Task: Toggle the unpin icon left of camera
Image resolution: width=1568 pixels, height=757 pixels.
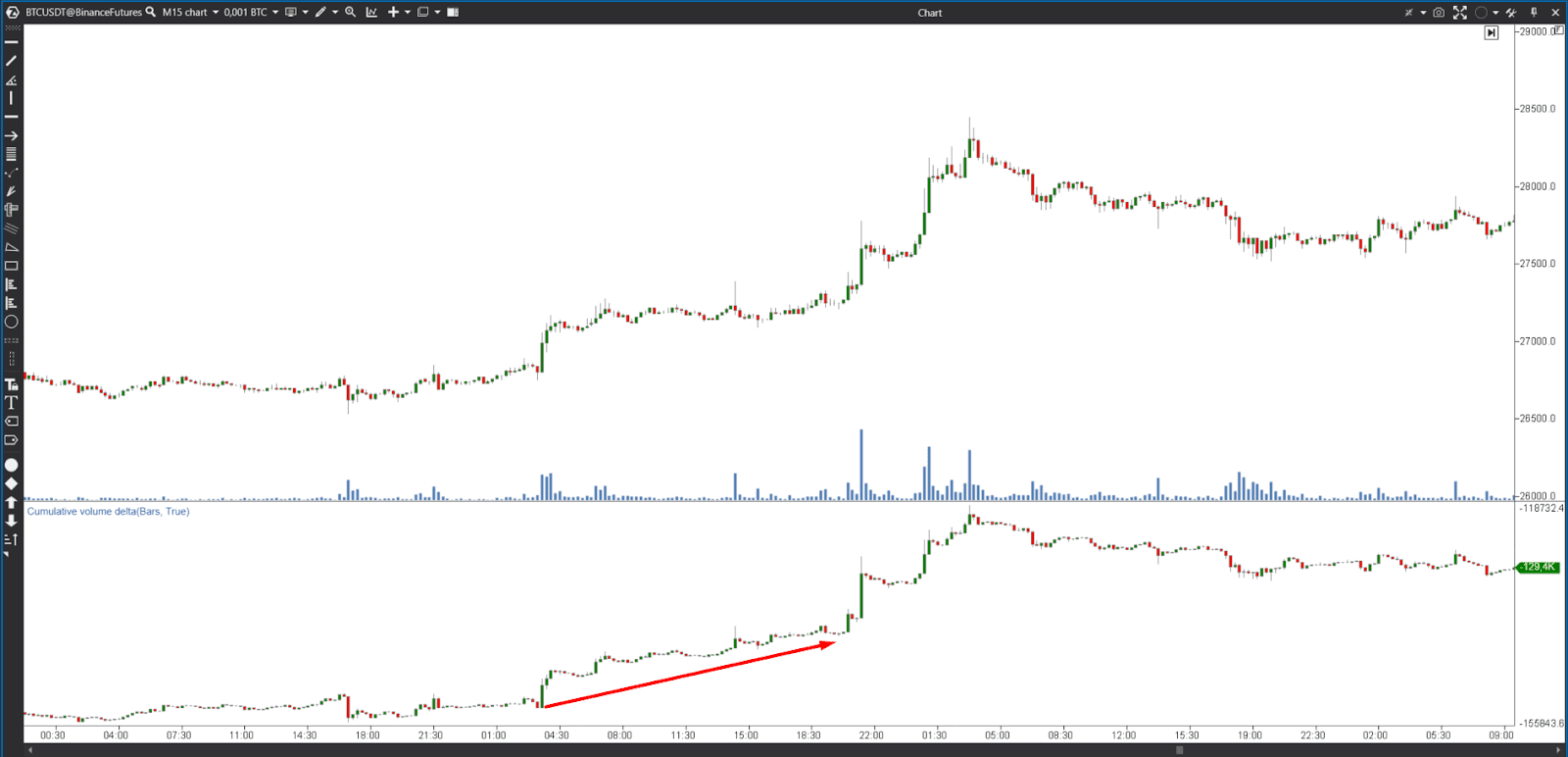Action: click(x=1409, y=13)
